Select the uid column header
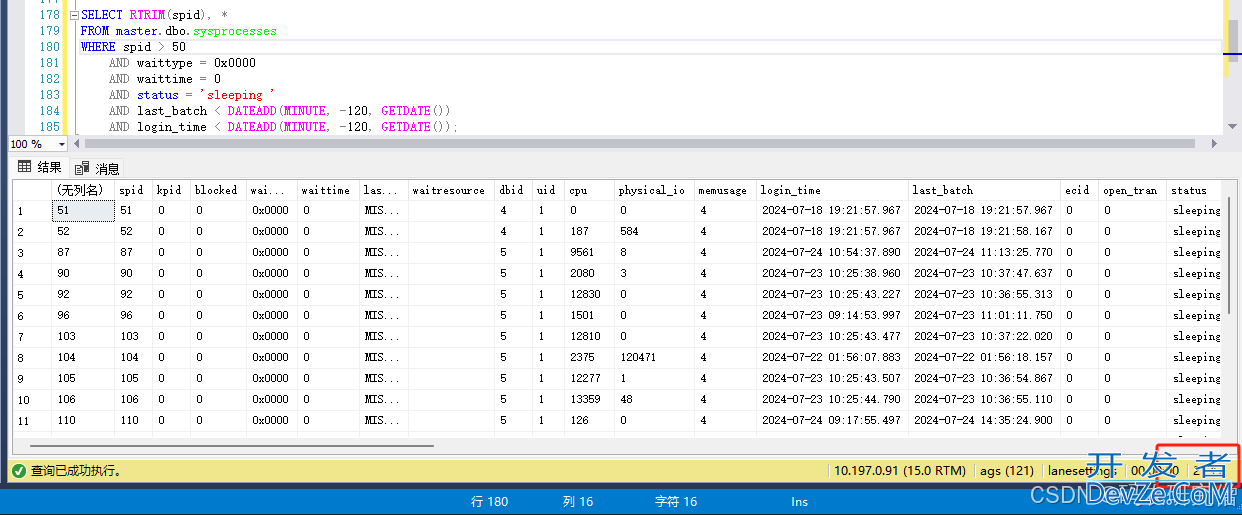 548,190
